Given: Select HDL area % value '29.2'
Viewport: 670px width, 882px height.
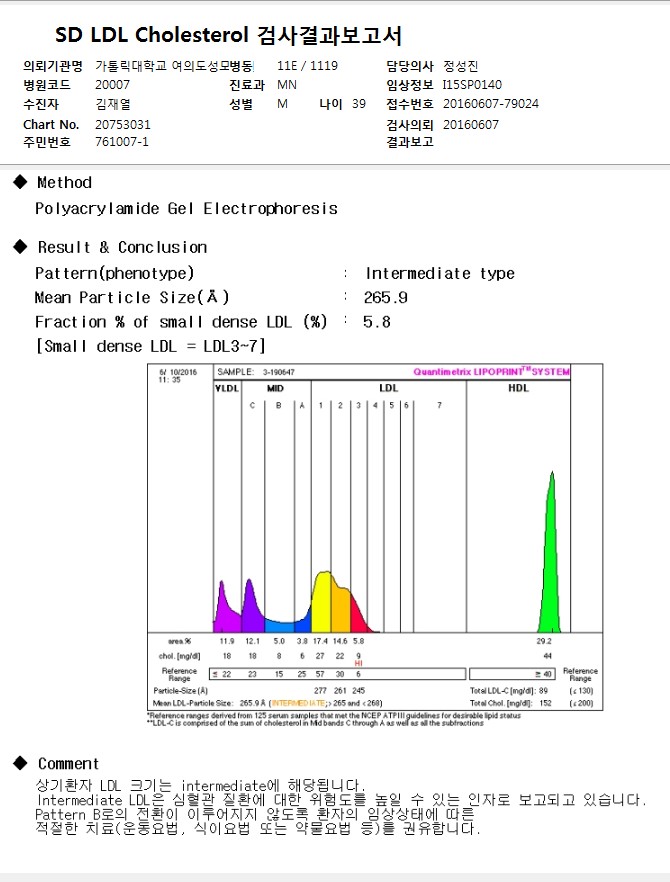Looking at the screenshot, I should [544, 641].
